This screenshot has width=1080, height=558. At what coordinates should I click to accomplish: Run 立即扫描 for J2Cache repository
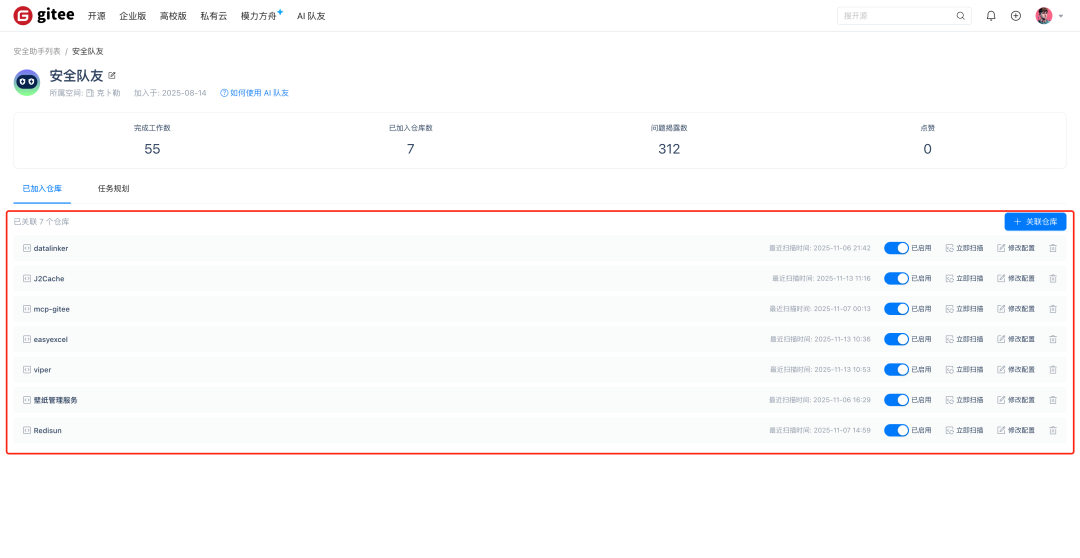point(964,279)
